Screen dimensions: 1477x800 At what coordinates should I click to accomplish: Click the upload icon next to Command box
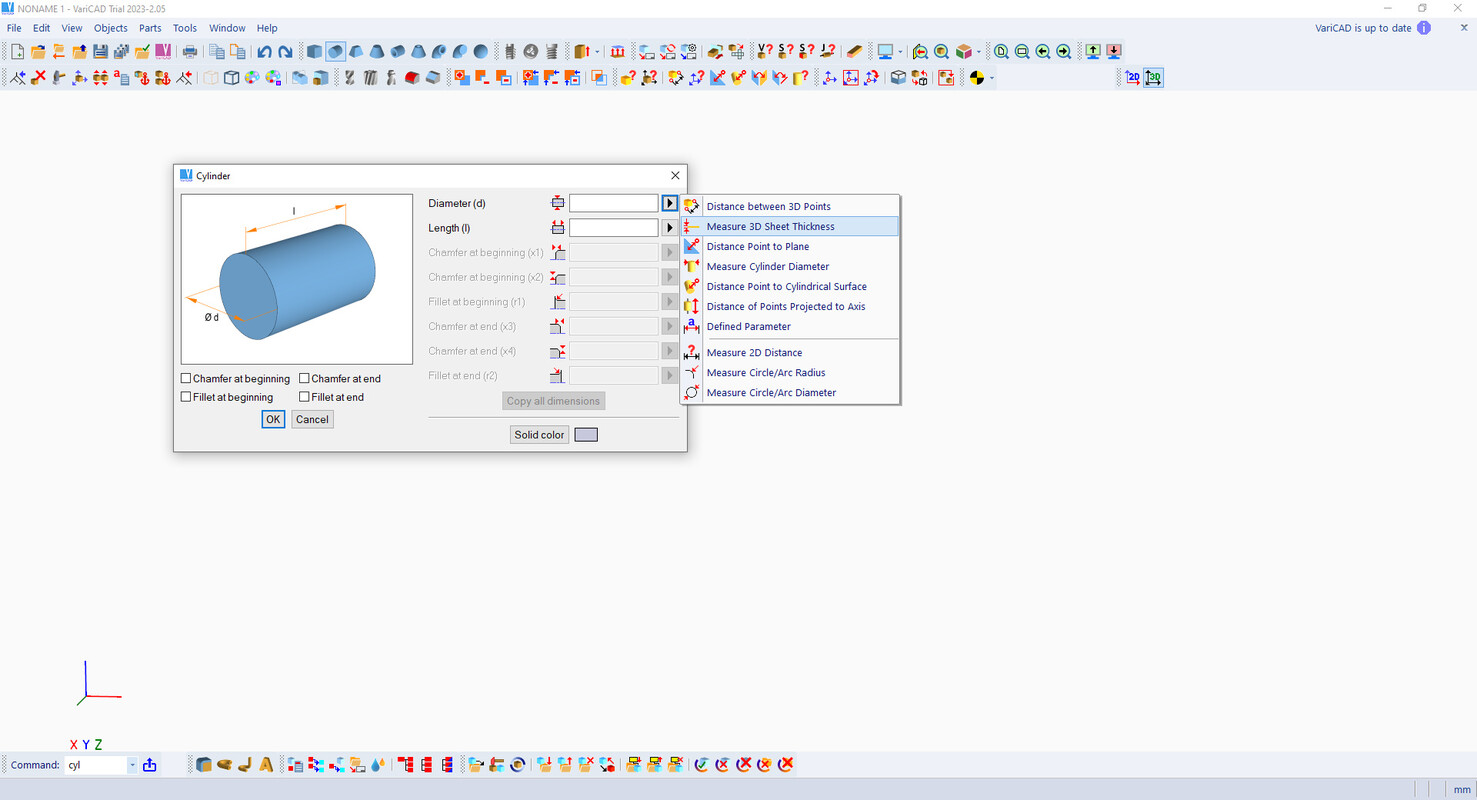point(150,765)
